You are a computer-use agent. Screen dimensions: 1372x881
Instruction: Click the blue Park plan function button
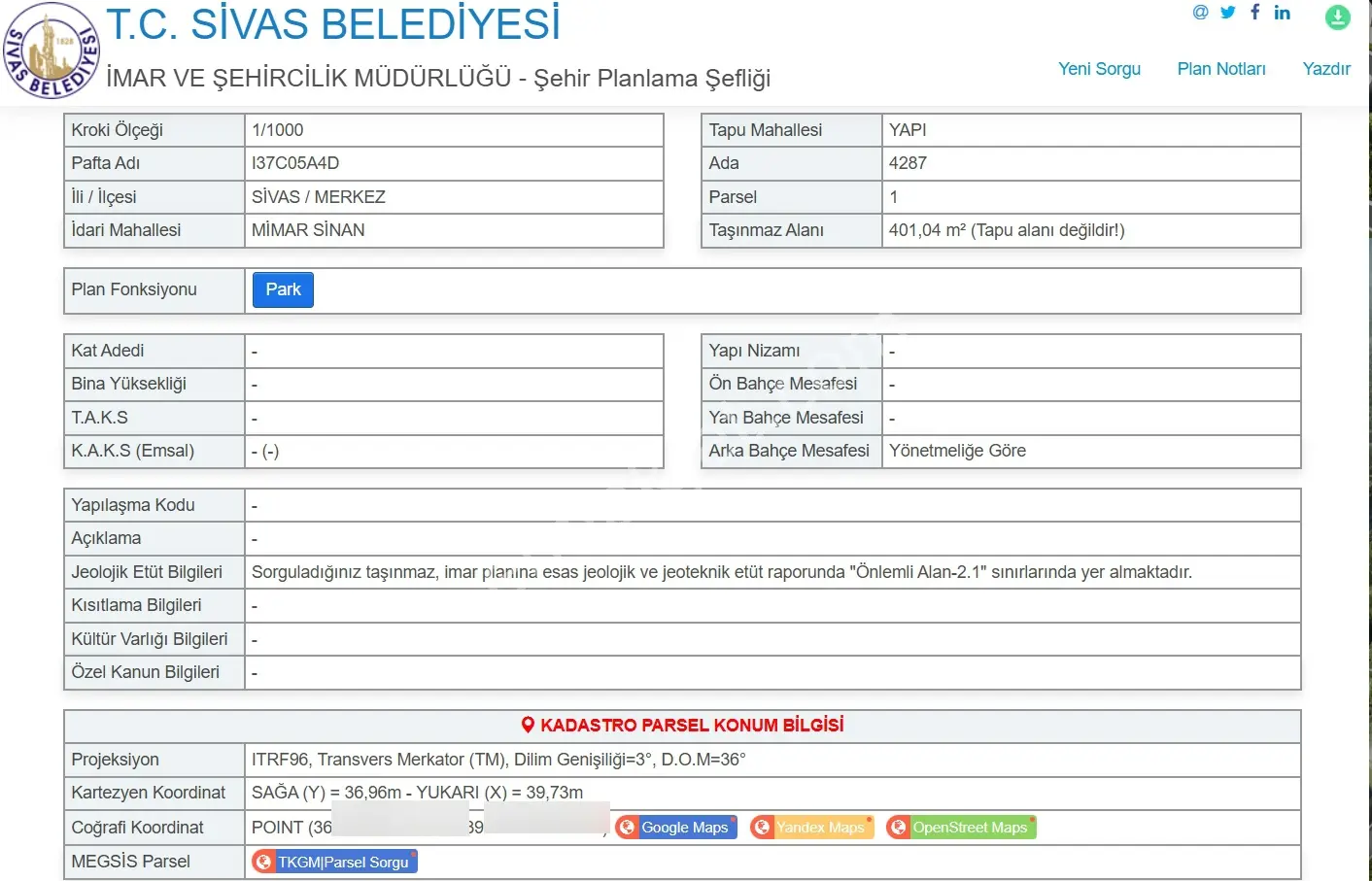coord(283,289)
